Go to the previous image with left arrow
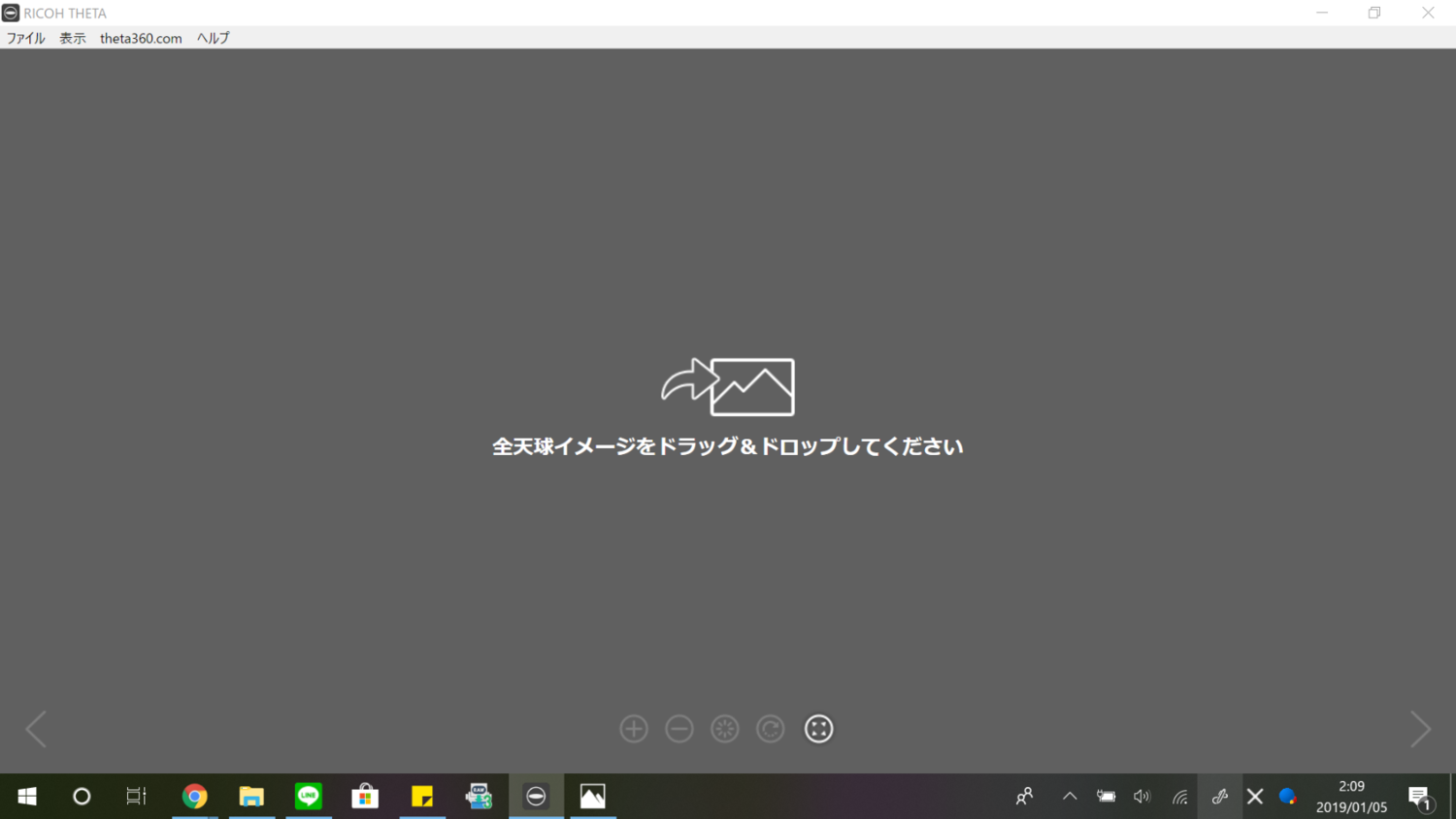 pyautogui.click(x=35, y=729)
